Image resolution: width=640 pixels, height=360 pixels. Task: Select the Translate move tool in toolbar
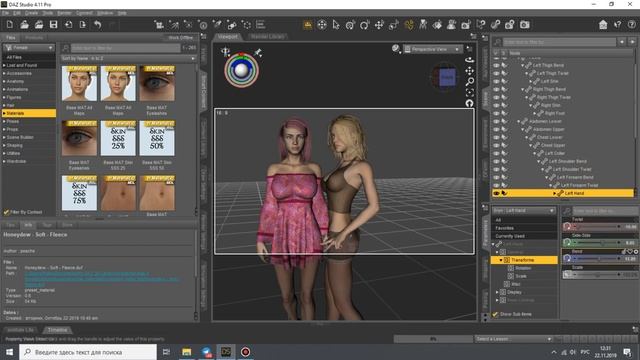tap(379, 25)
